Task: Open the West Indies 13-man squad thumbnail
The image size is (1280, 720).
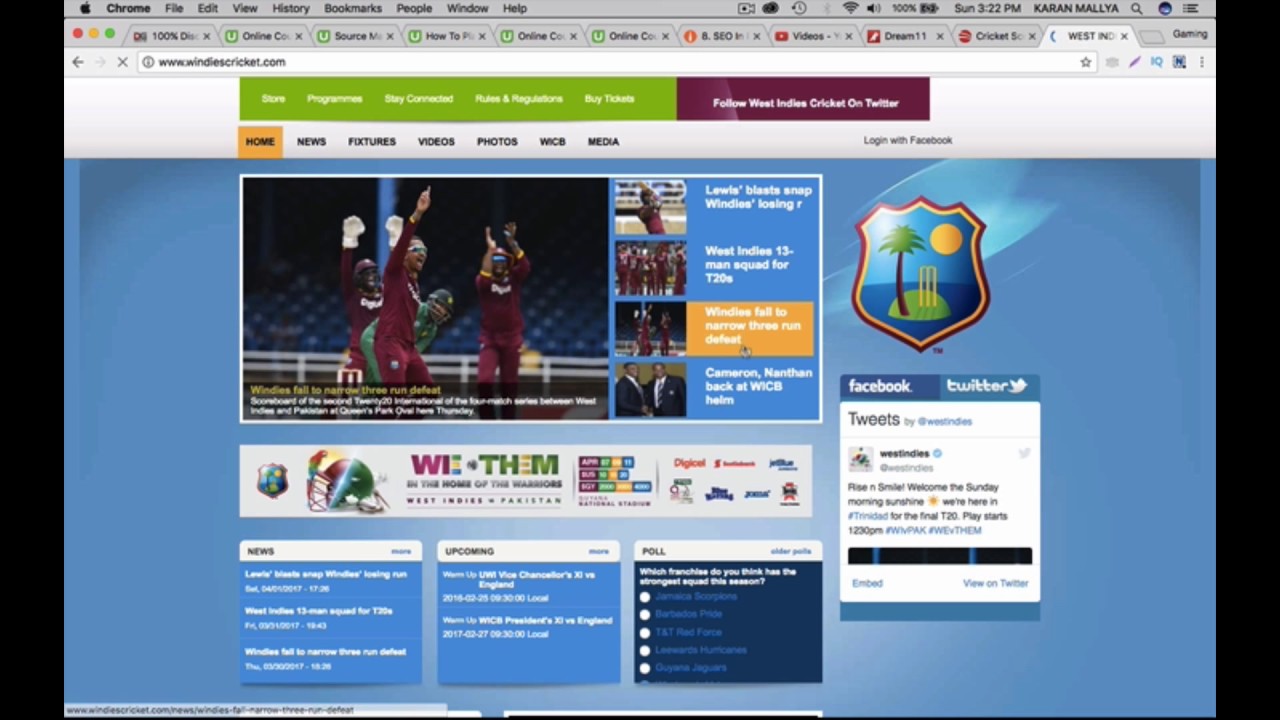Action: [650, 268]
